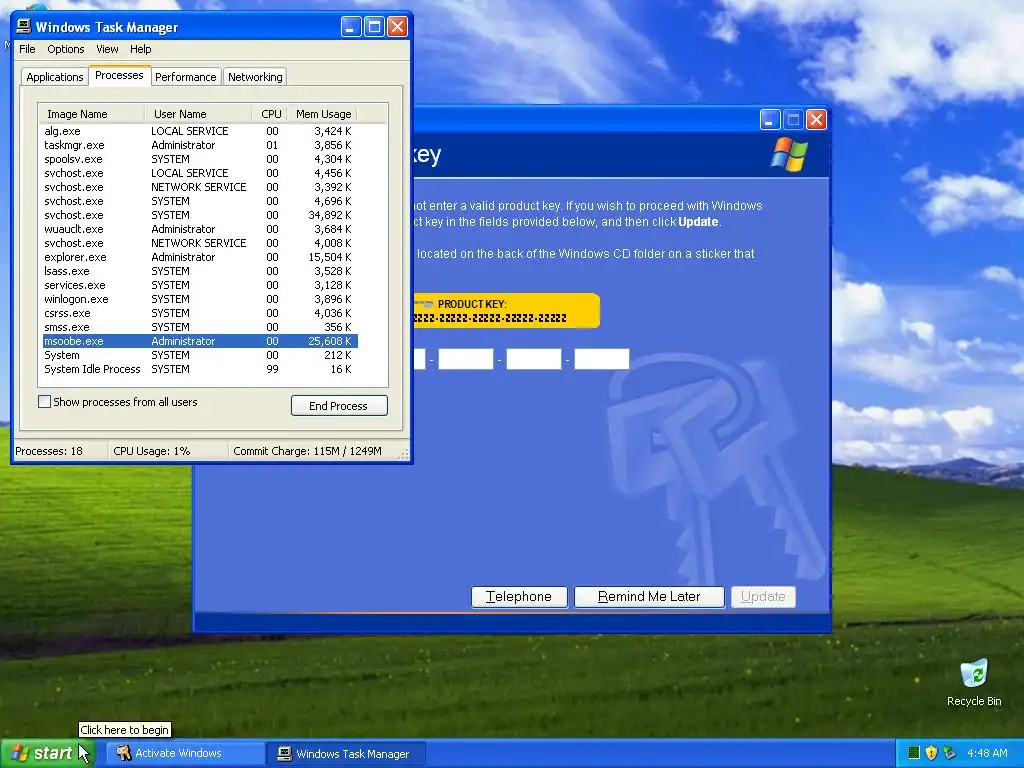Viewport: 1024px width, 768px height.
Task: Click the Telephone button
Action: [519, 597]
